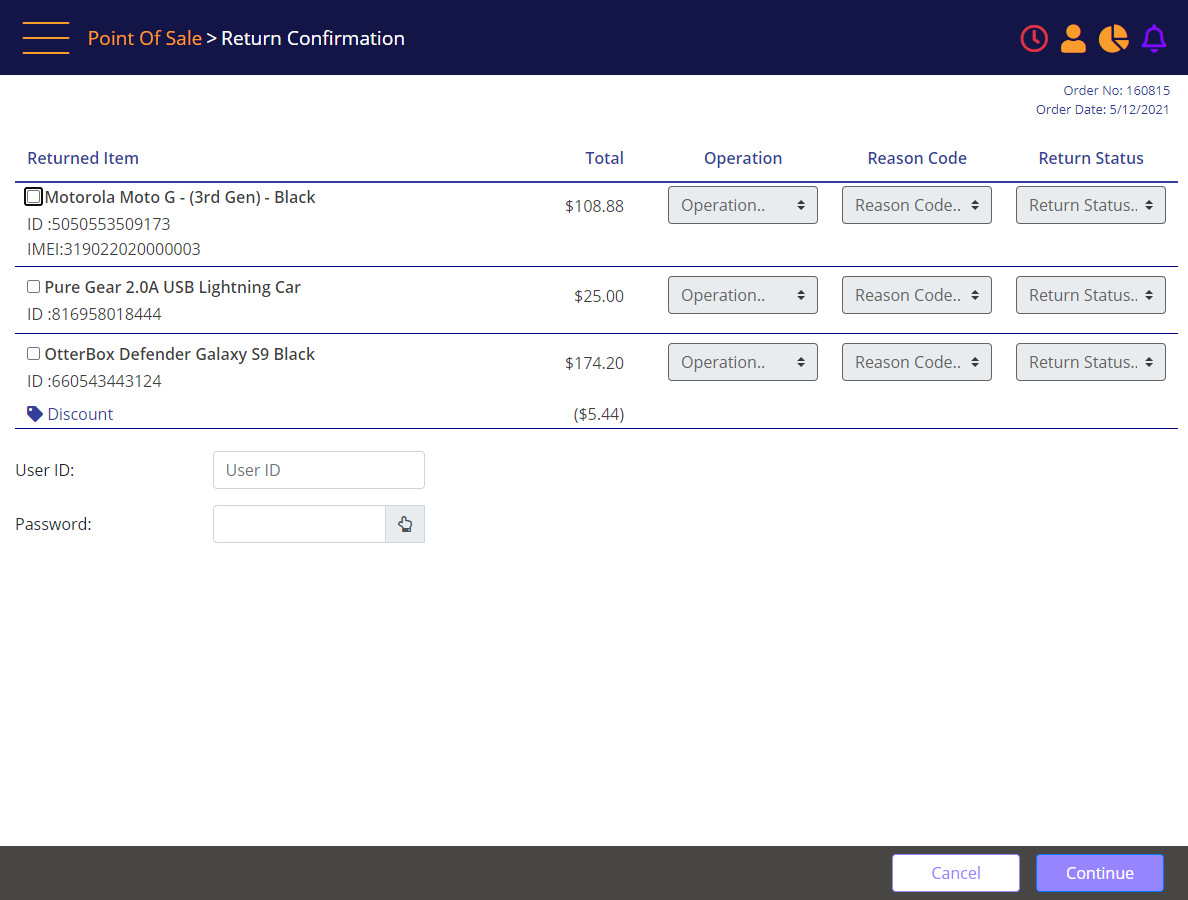1188x900 pixels.
Task: Click the $25.00 total amount
Action: point(599,296)
